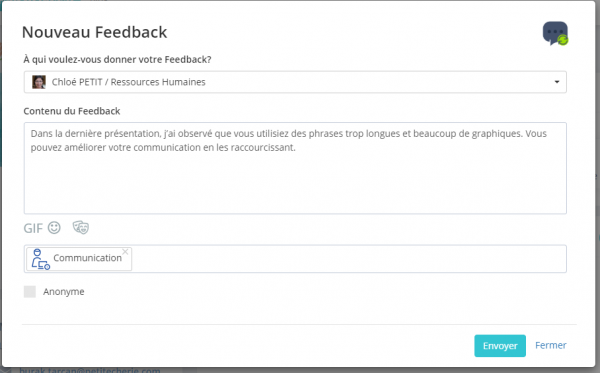Click the Anonyme label

64,292
